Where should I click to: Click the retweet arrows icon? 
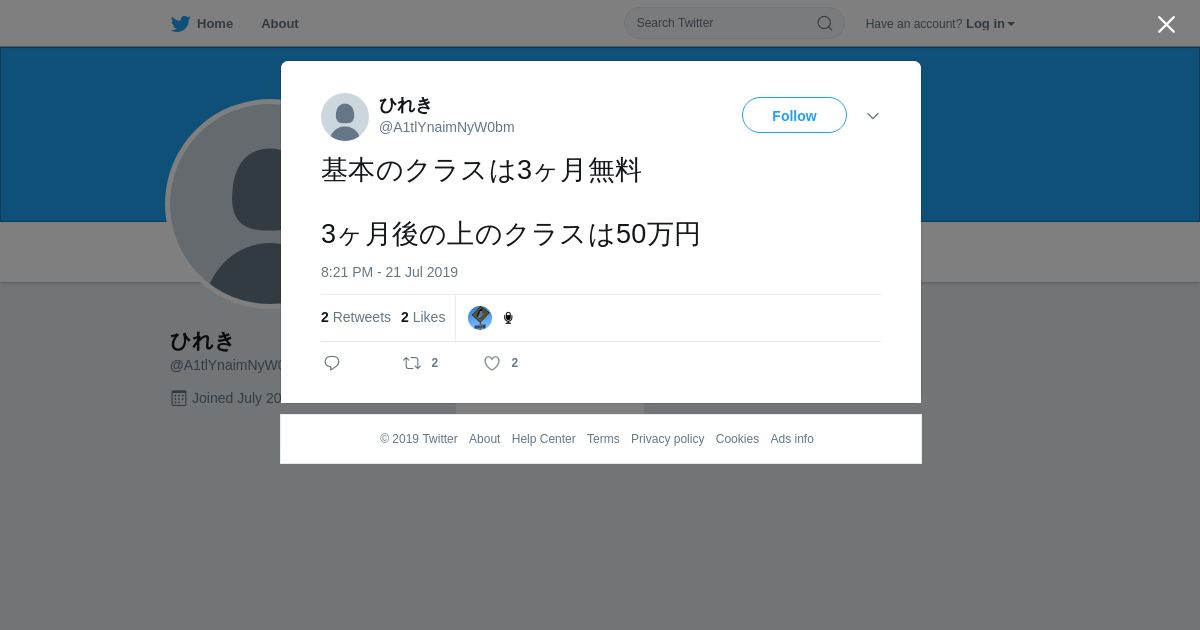click(412, 363)
